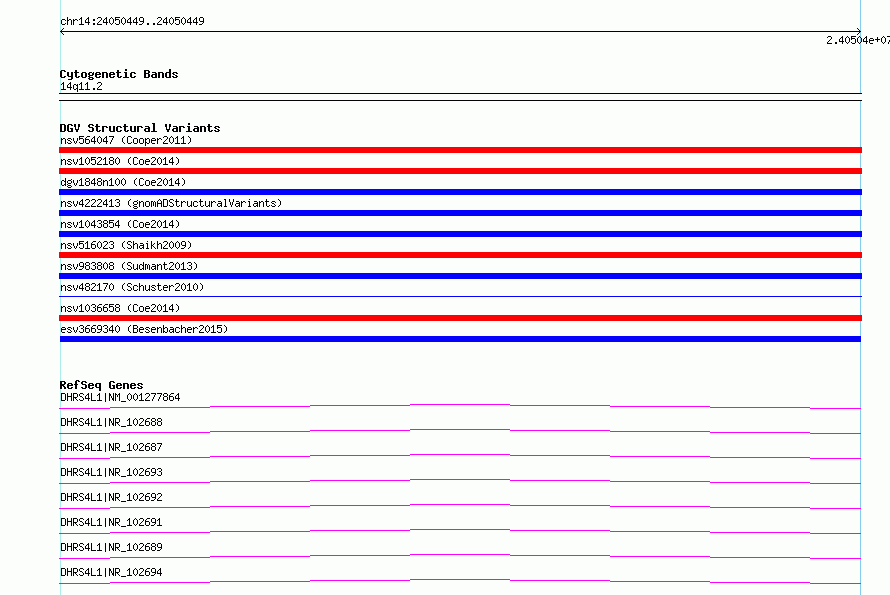Open nsv1036658 (Coe2014) variant label

pos(120,308)
